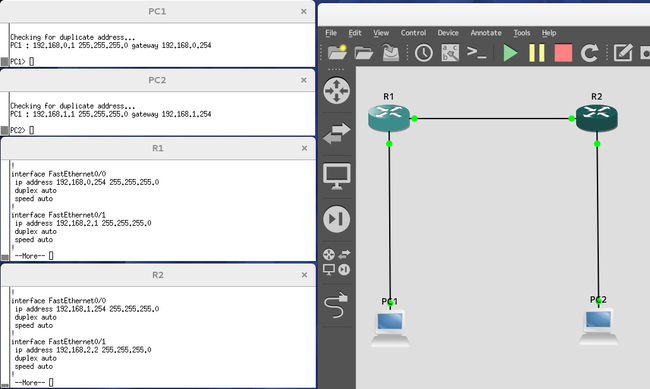The height and width of the screenshot is (389, 650).
Task: Suspend all devices with yellow pause button
Action: click(x=537, y=53)
